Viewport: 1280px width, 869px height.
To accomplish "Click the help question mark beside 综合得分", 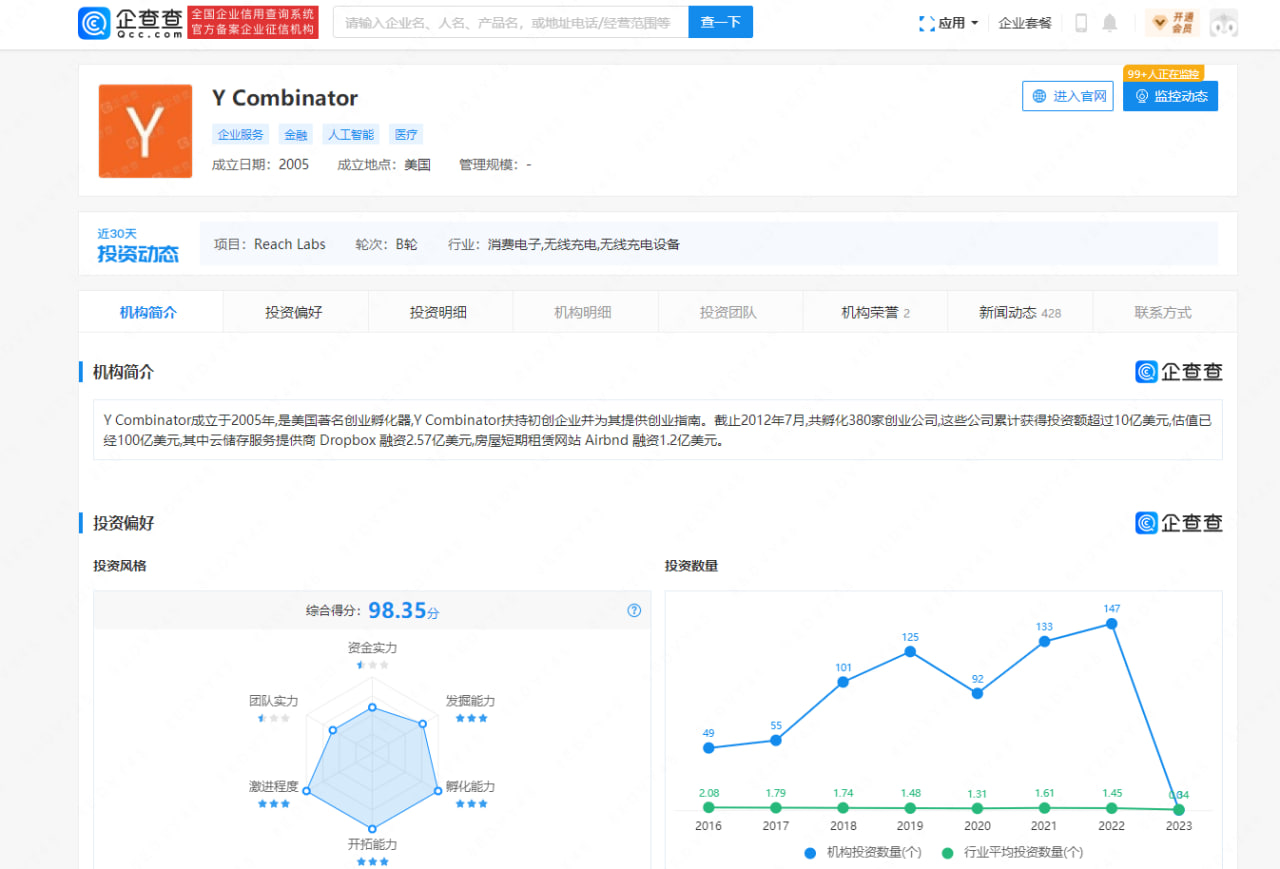I will click(634, 610).
